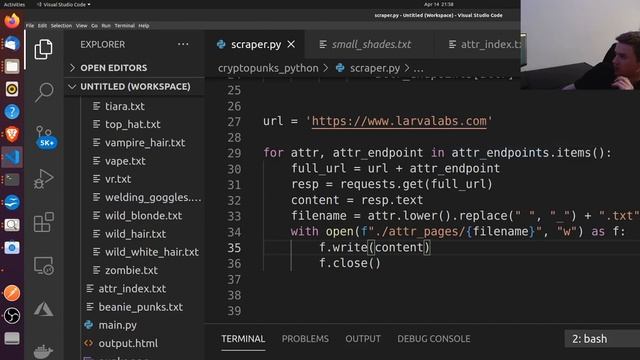Launch Thunderbird mail from the dock
The width and height of the screenshot is (640, 360).
point(12,43)
